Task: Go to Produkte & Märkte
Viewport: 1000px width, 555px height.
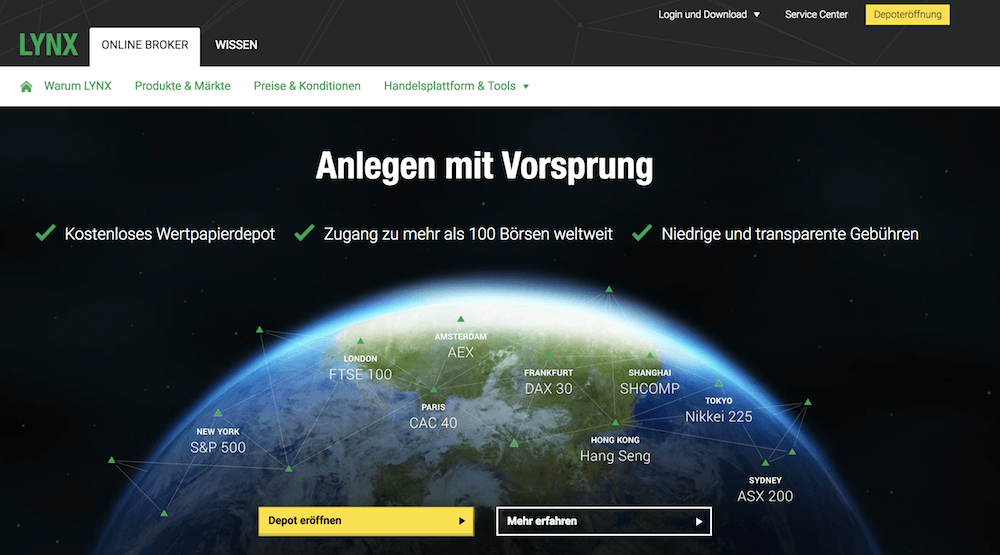Action: tap(182, 86)
